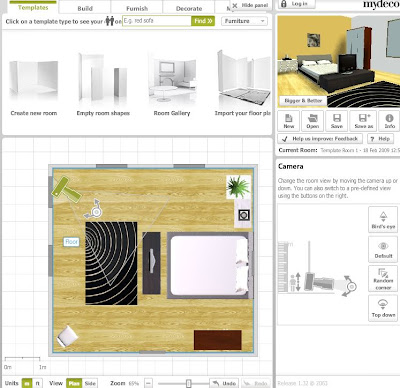
Task: Switch the camera to Bird's eye view
Action: 383,219
